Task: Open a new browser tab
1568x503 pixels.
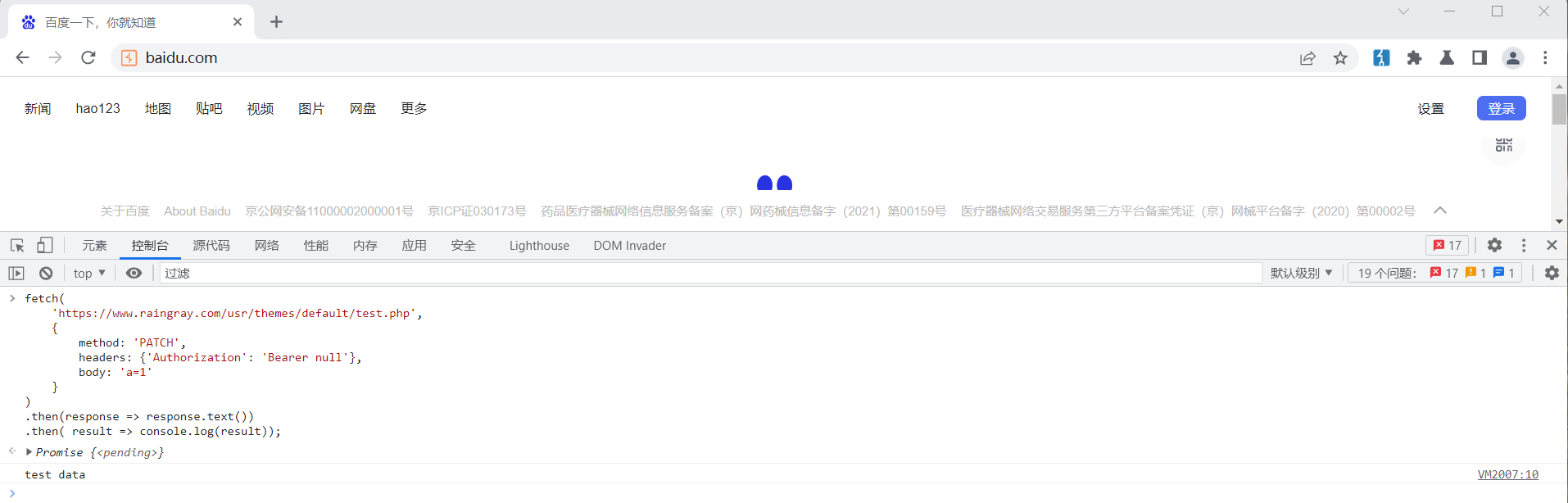Action: pos(276,22)
